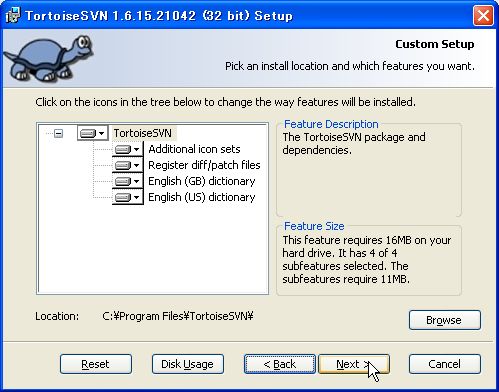Collapse the TortoiseSVN feature tree node

point(59,133)
